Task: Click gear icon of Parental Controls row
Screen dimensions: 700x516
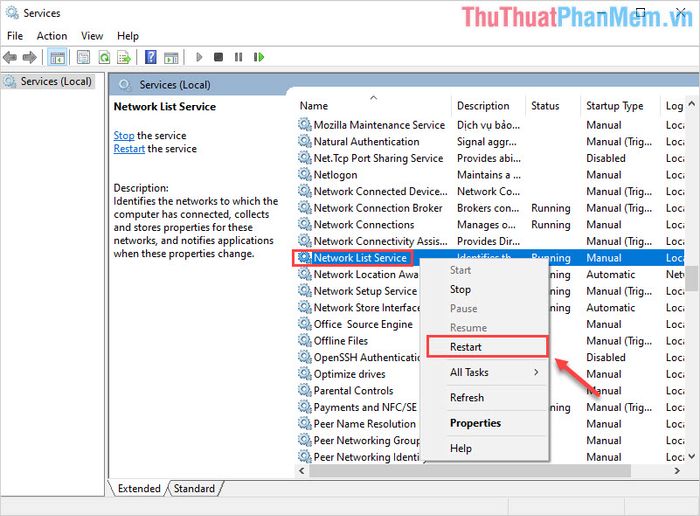Action: click(x=304, y=390)
